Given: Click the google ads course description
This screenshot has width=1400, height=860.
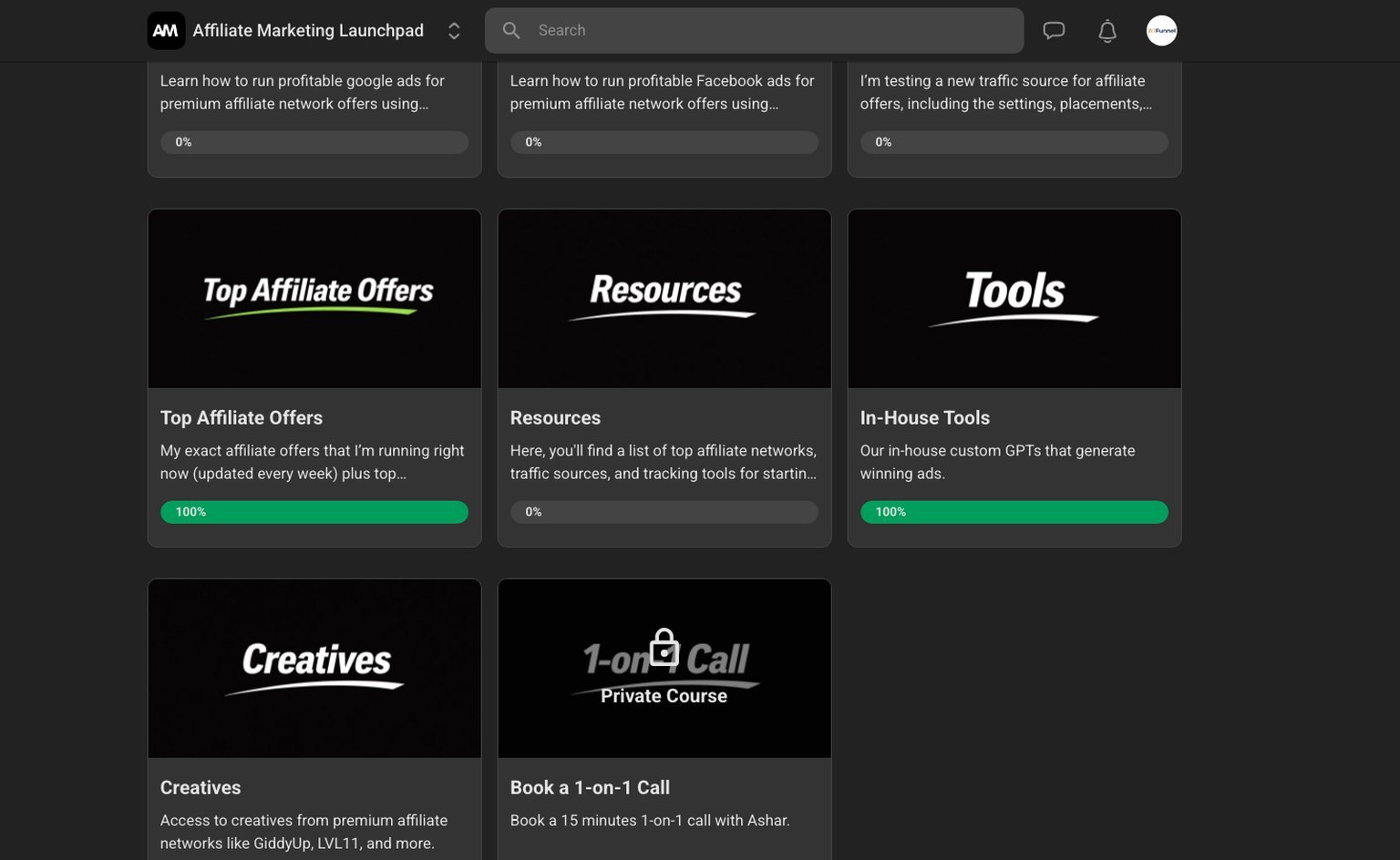Looking at the screenshot, I should pos(303,92).
